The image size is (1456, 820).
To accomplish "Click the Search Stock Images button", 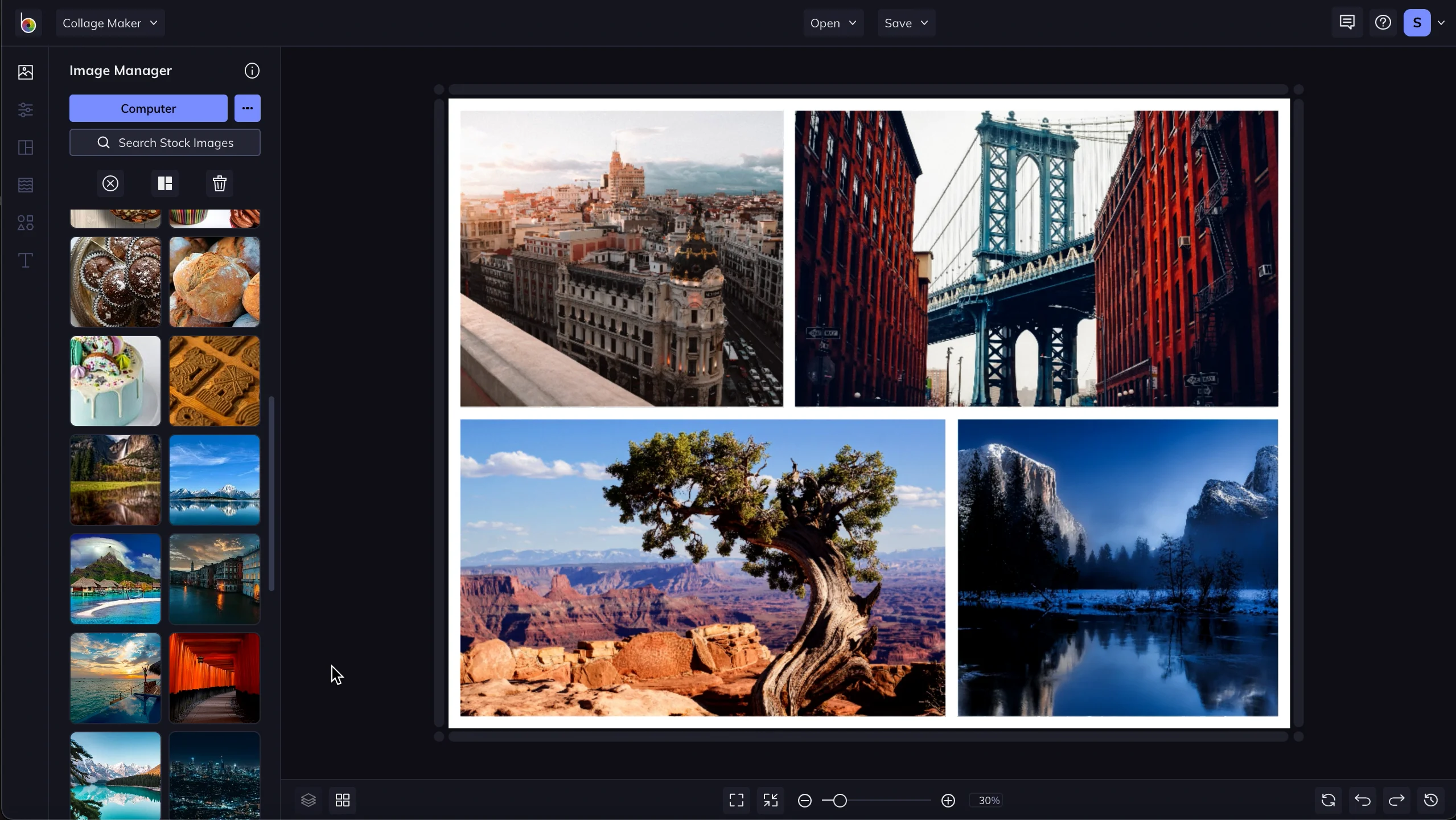I will 165,142.
